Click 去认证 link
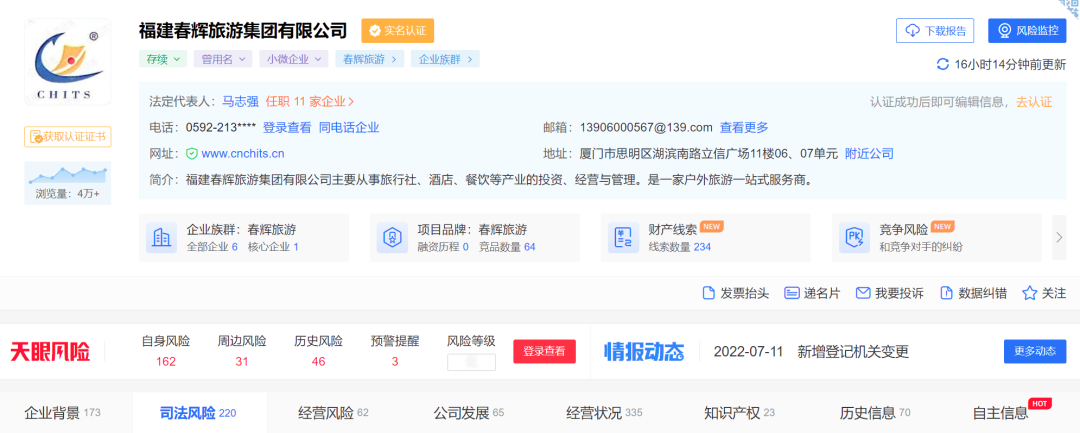 [x=1035, y=102]
